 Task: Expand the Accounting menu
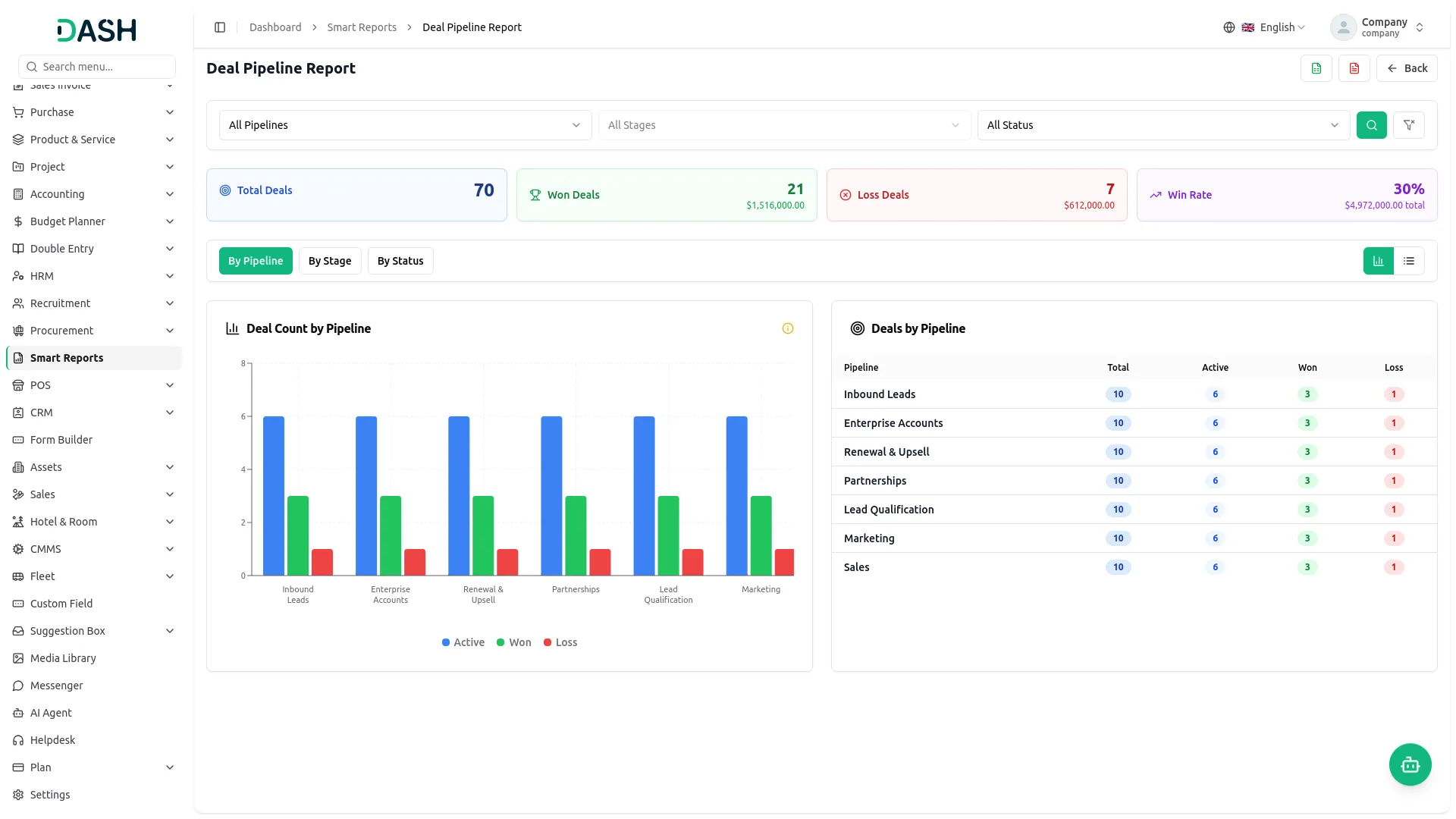point(94,194)
